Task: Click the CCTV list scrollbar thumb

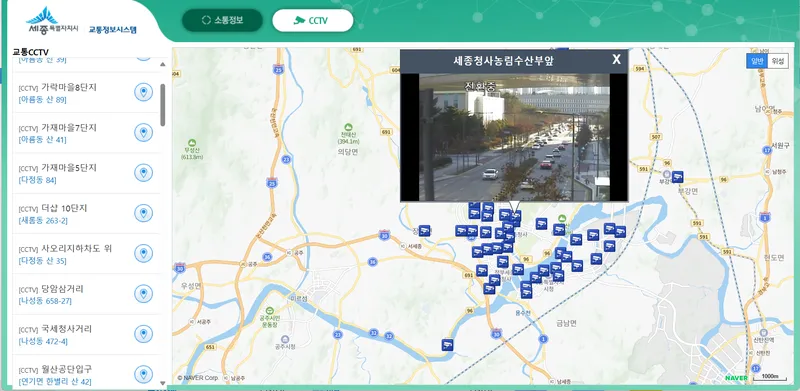Action: click(163, 105)
